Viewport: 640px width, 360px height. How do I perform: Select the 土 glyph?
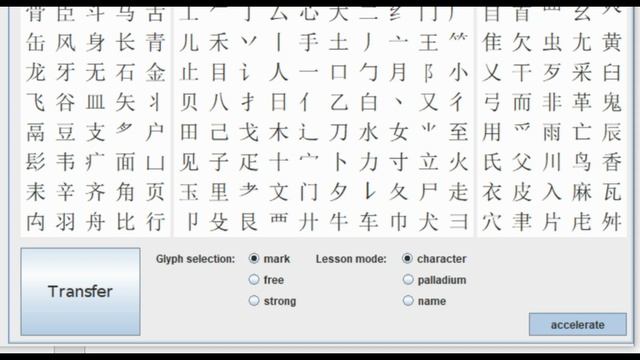[338, 42]
